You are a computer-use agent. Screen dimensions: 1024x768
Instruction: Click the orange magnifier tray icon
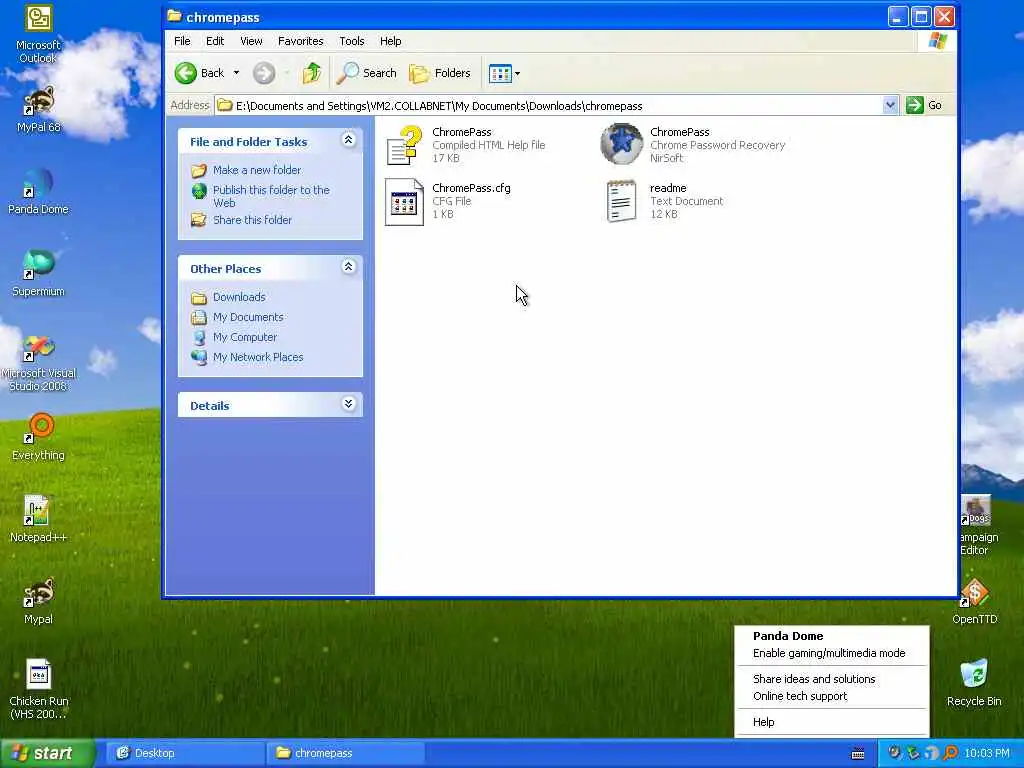951,753
